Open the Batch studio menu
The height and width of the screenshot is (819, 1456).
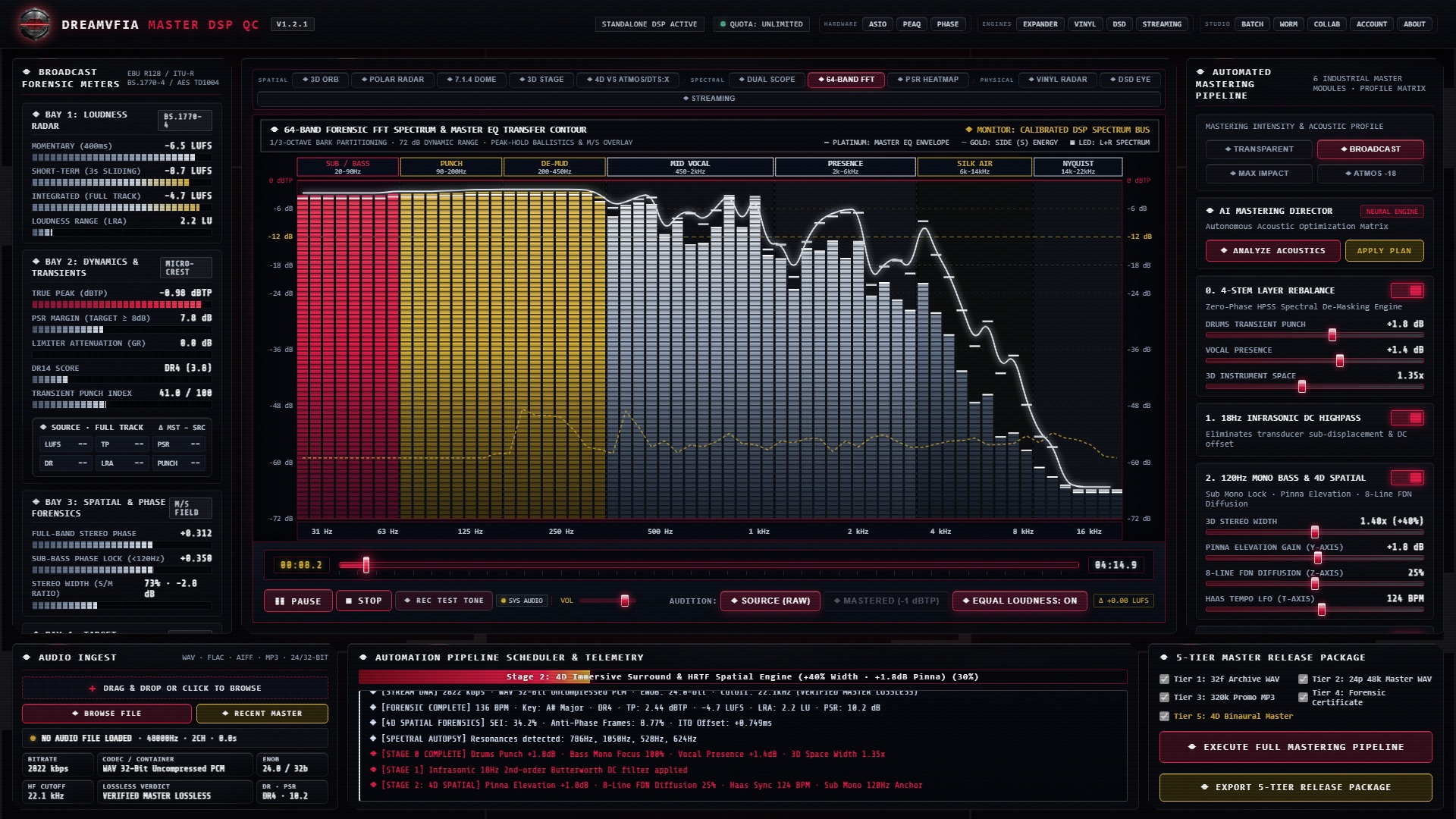[x=1252, y=24]
